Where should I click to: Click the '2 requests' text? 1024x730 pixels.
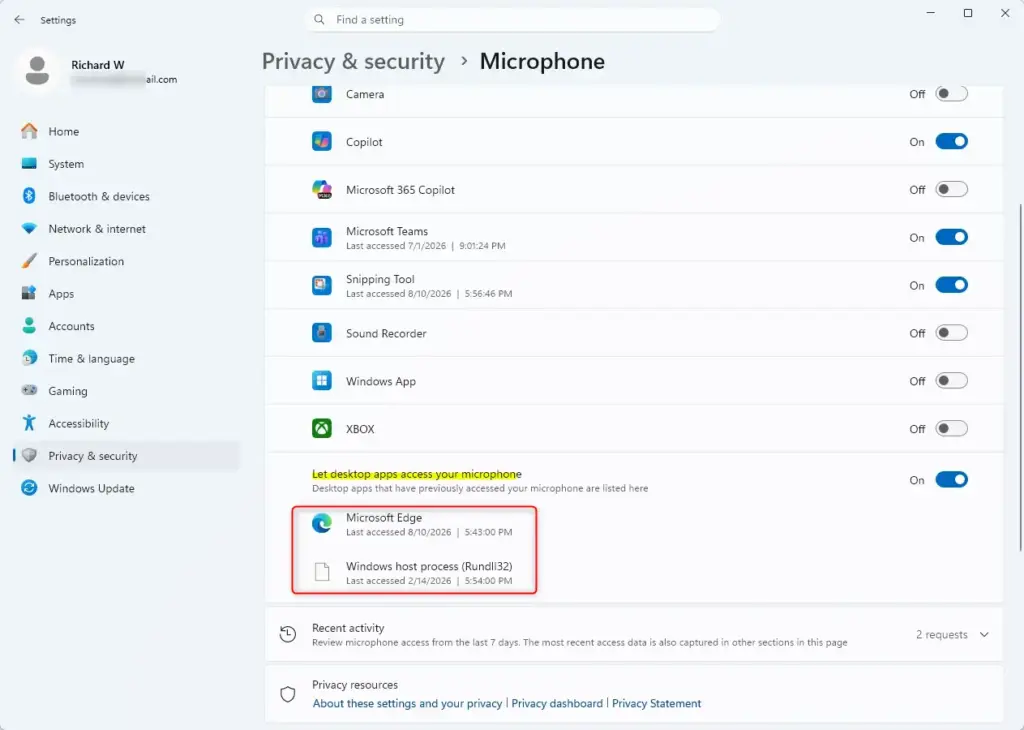[x=941, y=635]
